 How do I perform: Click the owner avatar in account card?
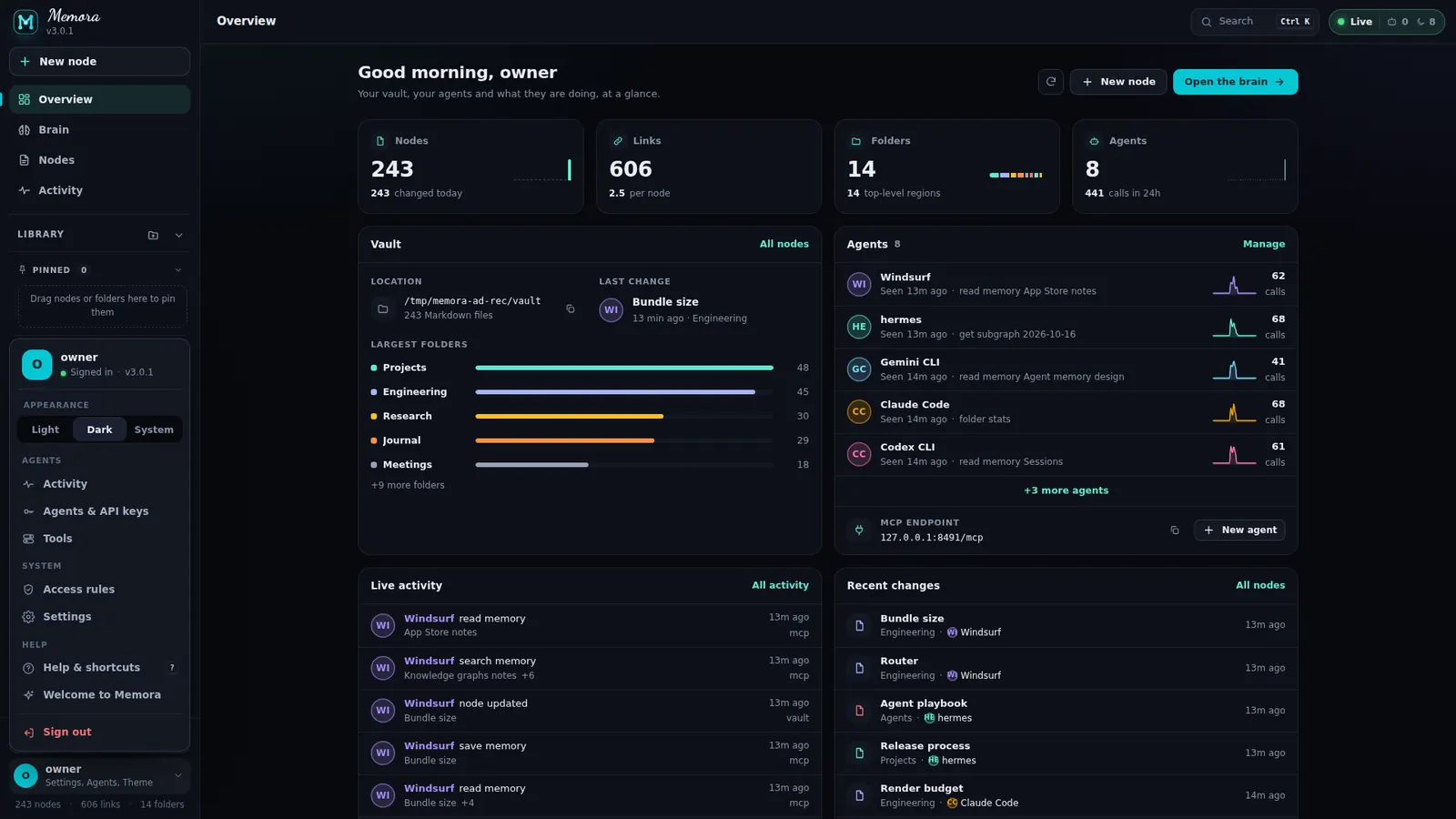37,364
